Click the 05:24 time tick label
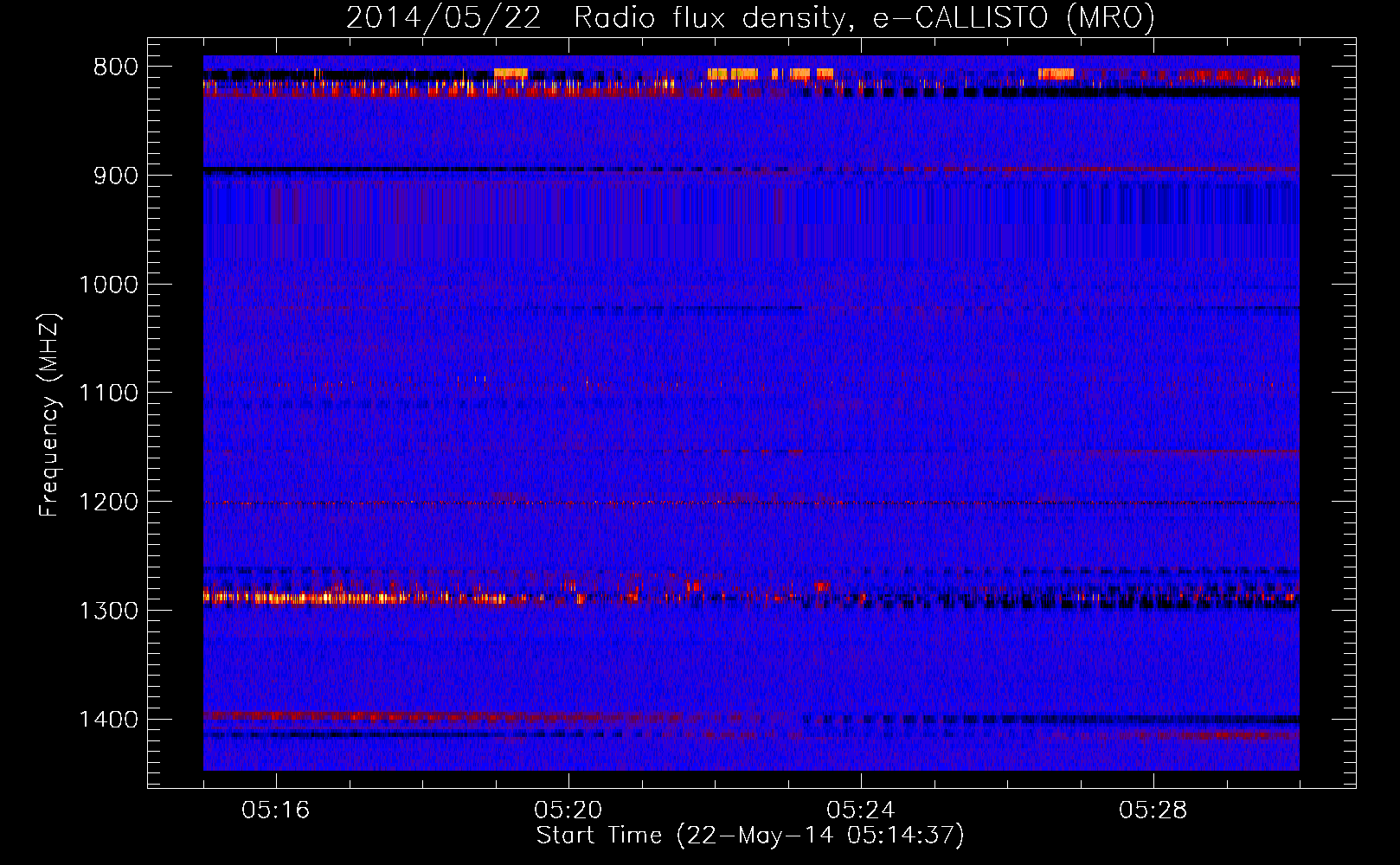Viewport: 1400px width, 865px height. (861, 811)
